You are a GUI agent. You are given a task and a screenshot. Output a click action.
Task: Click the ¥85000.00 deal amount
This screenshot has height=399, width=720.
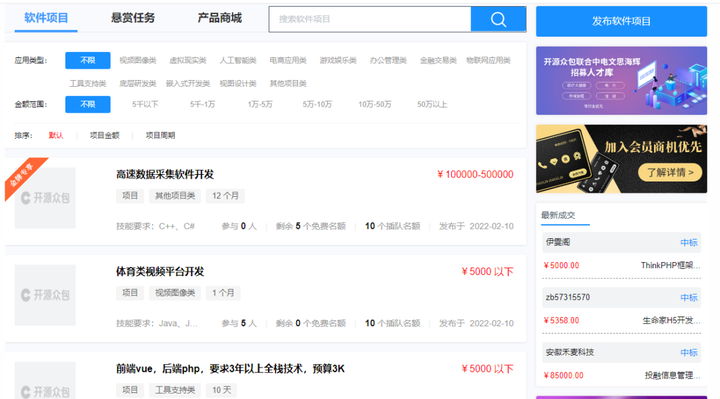tap(563, 376)
